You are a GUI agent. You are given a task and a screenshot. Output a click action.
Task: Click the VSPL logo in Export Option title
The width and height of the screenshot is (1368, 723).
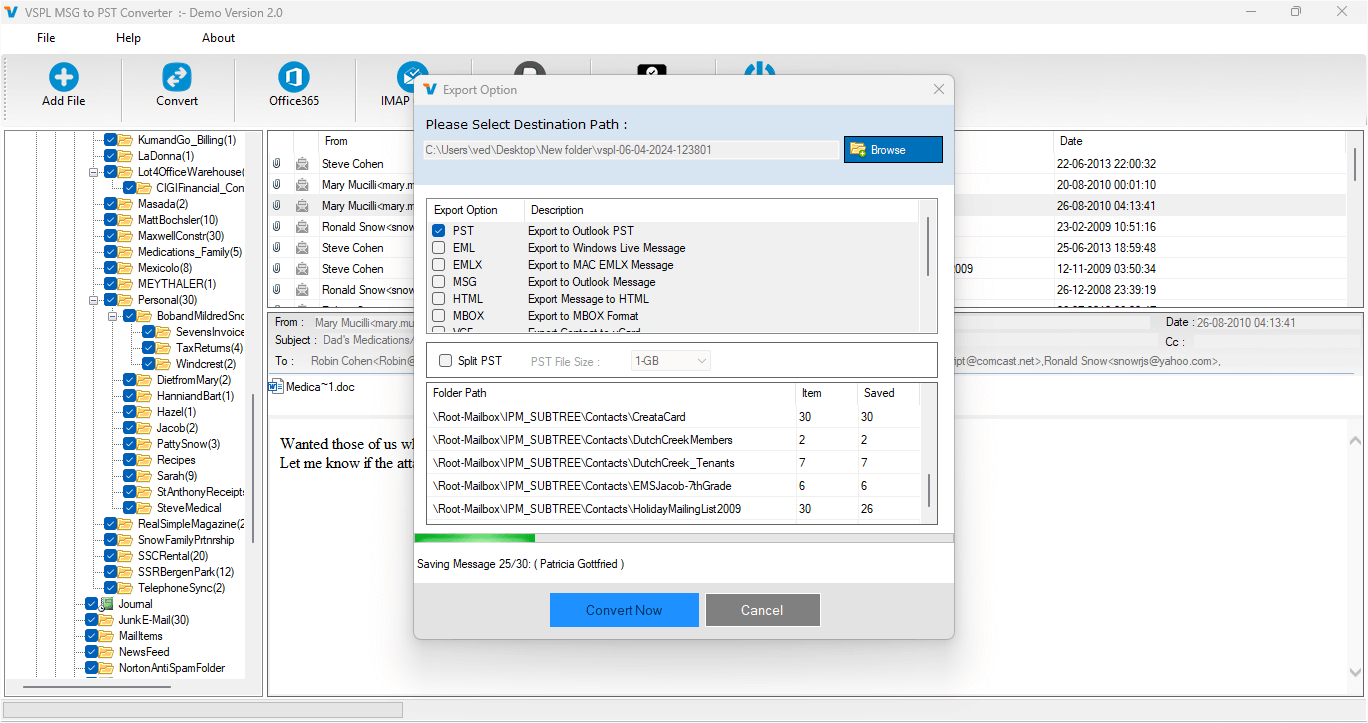pyautogui.click(x=430, y=89)
